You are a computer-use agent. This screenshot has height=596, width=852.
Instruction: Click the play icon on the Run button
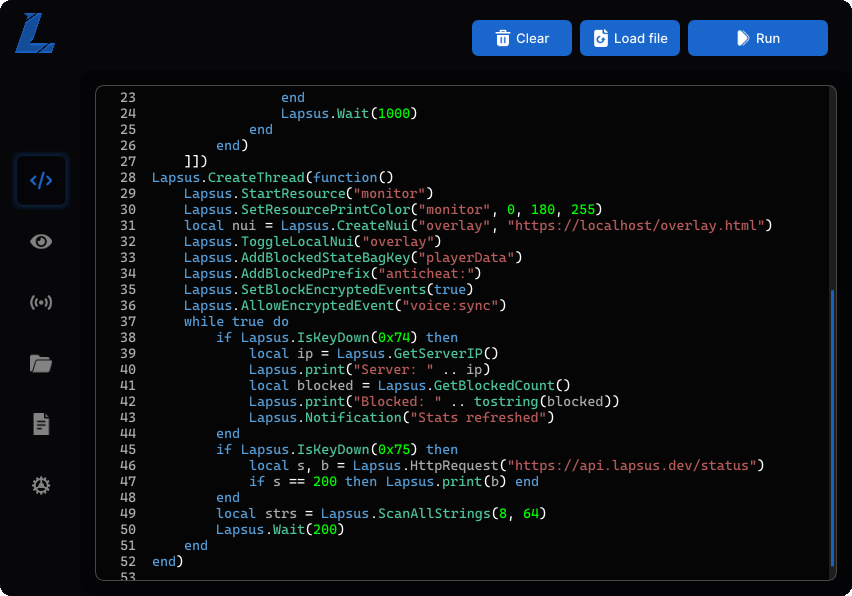(742, 38)
